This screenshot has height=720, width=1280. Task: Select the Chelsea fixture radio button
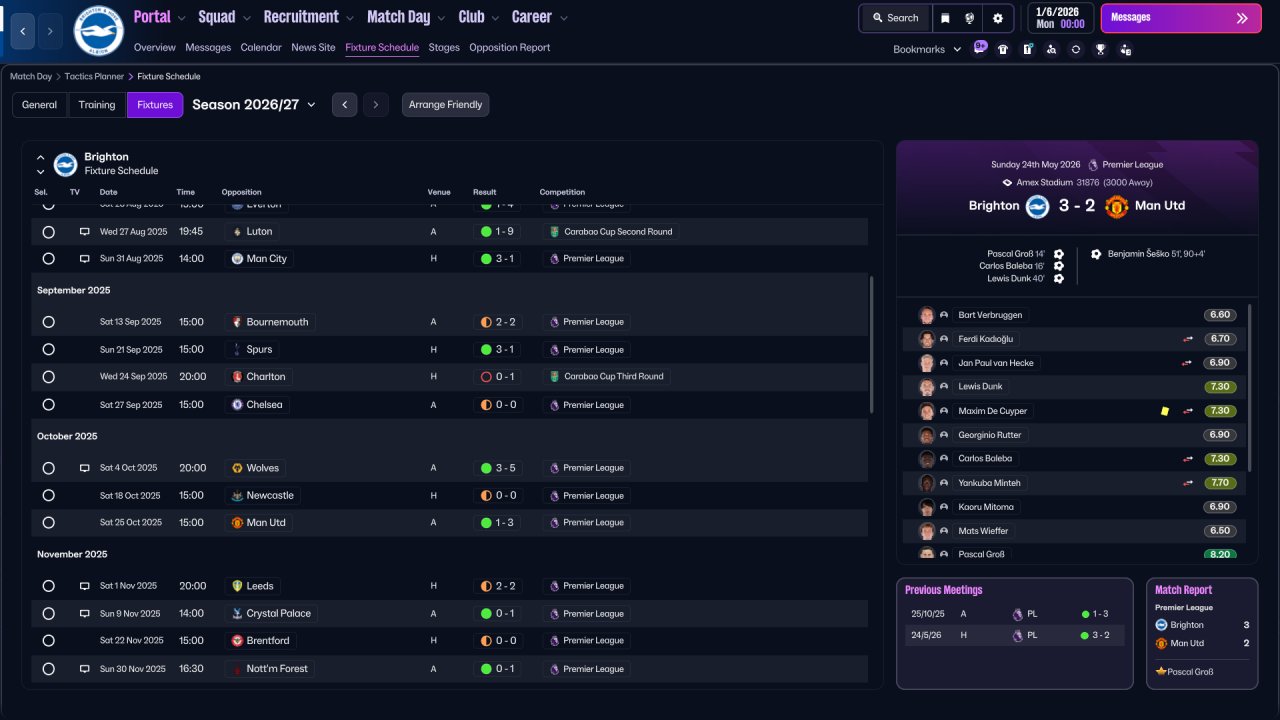point(48,405)
